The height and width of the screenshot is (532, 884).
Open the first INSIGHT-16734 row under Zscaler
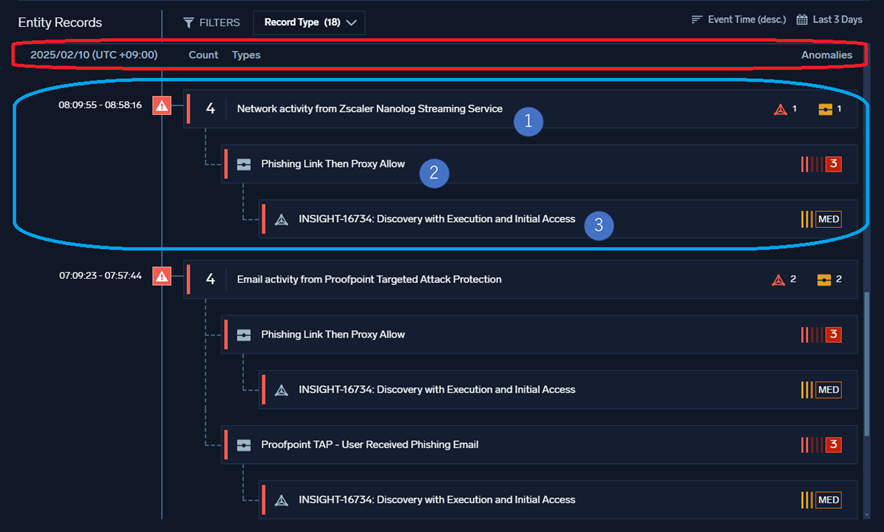tap(558, 219)
